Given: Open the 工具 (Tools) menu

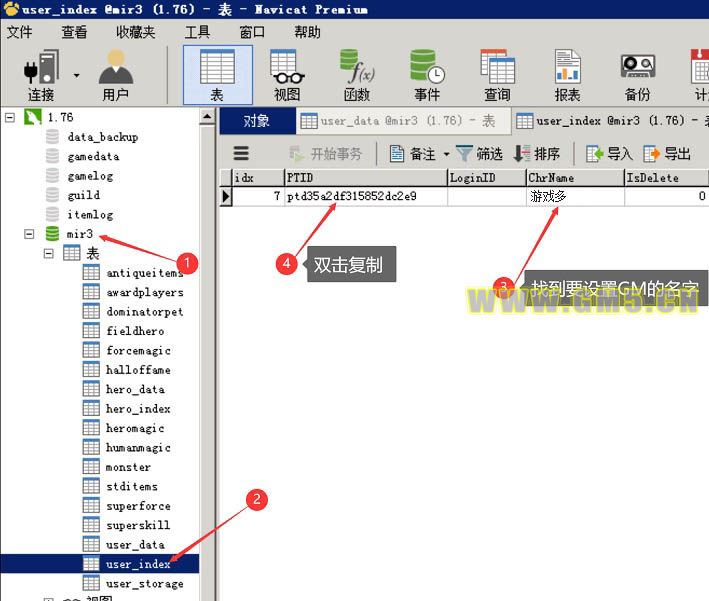Looking at the screenshot, I should point(197,32).
